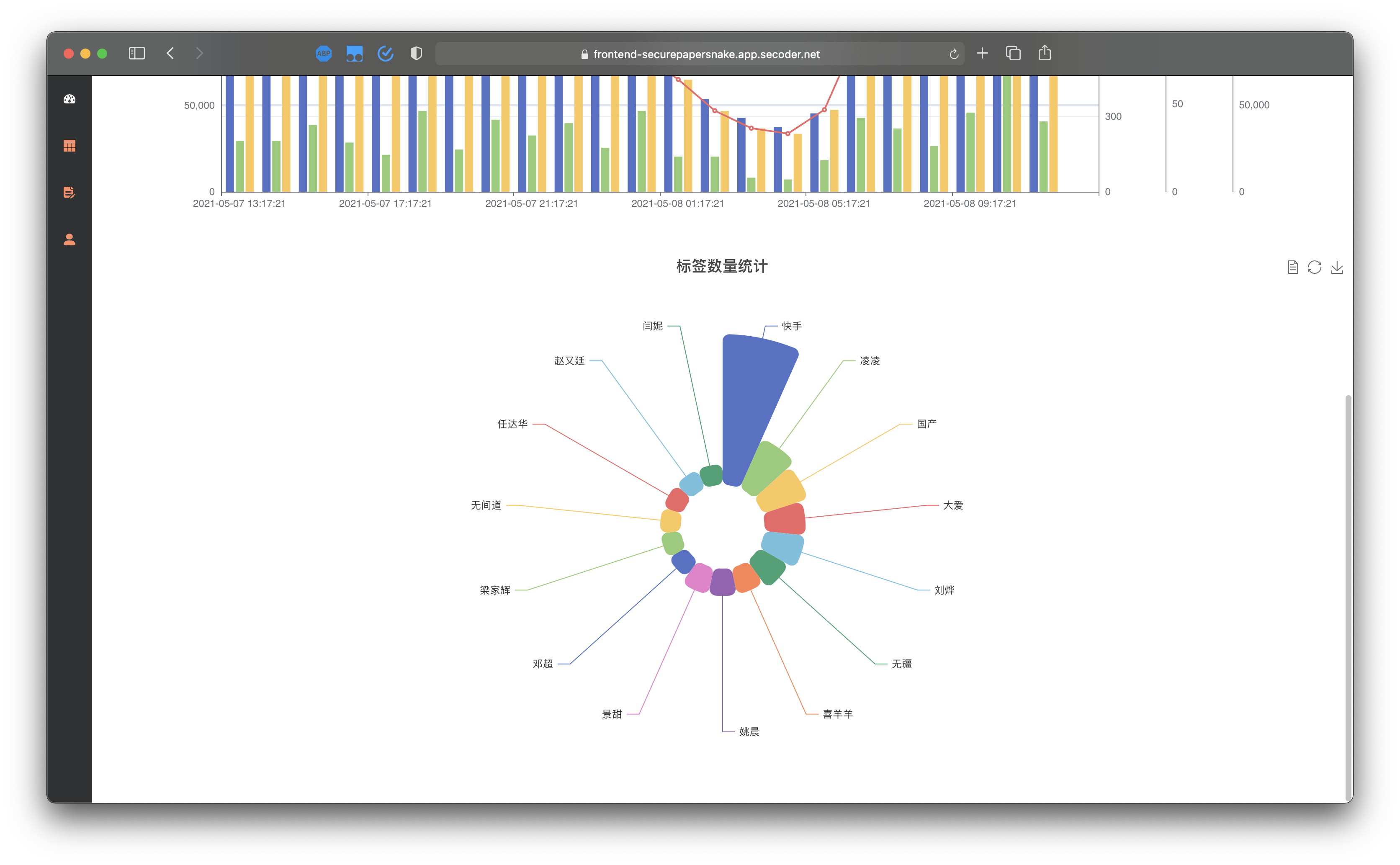Screen dimensions: 1400x865
Task: Refresh the 标签数量统计 chart
Action: 1315,267
